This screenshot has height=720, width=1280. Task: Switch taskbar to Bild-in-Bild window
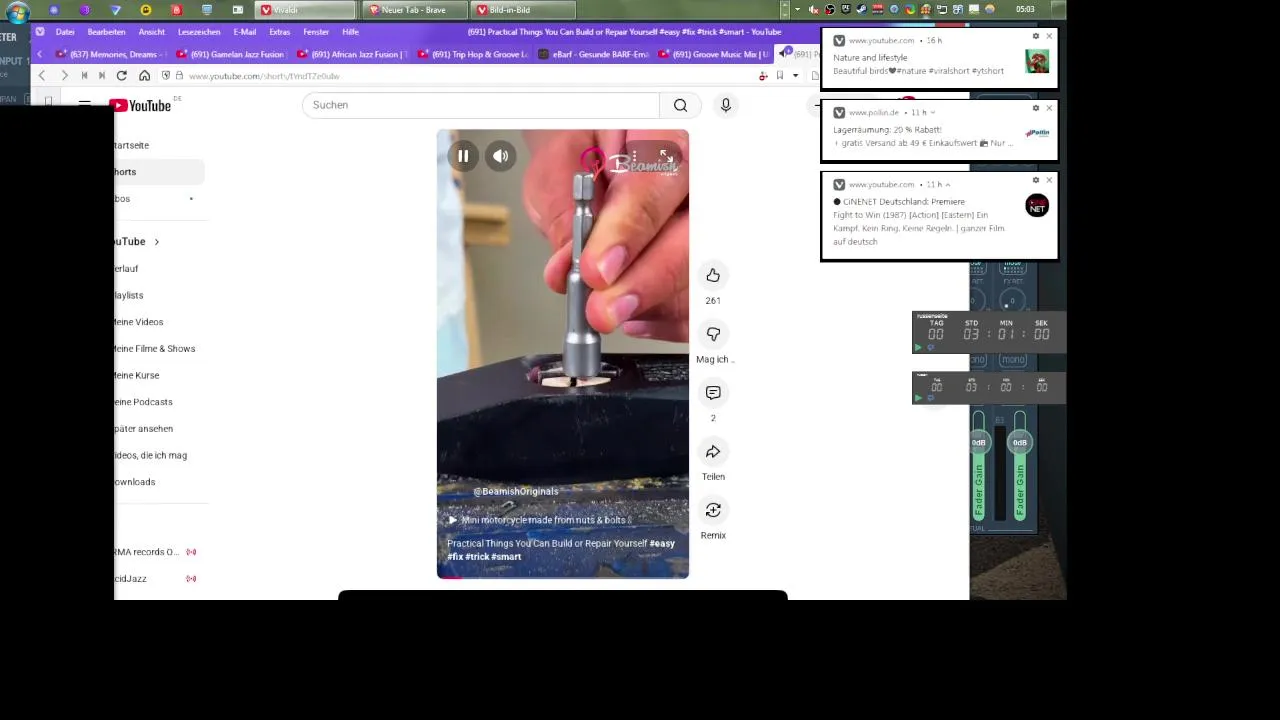(x=523, y=10)
